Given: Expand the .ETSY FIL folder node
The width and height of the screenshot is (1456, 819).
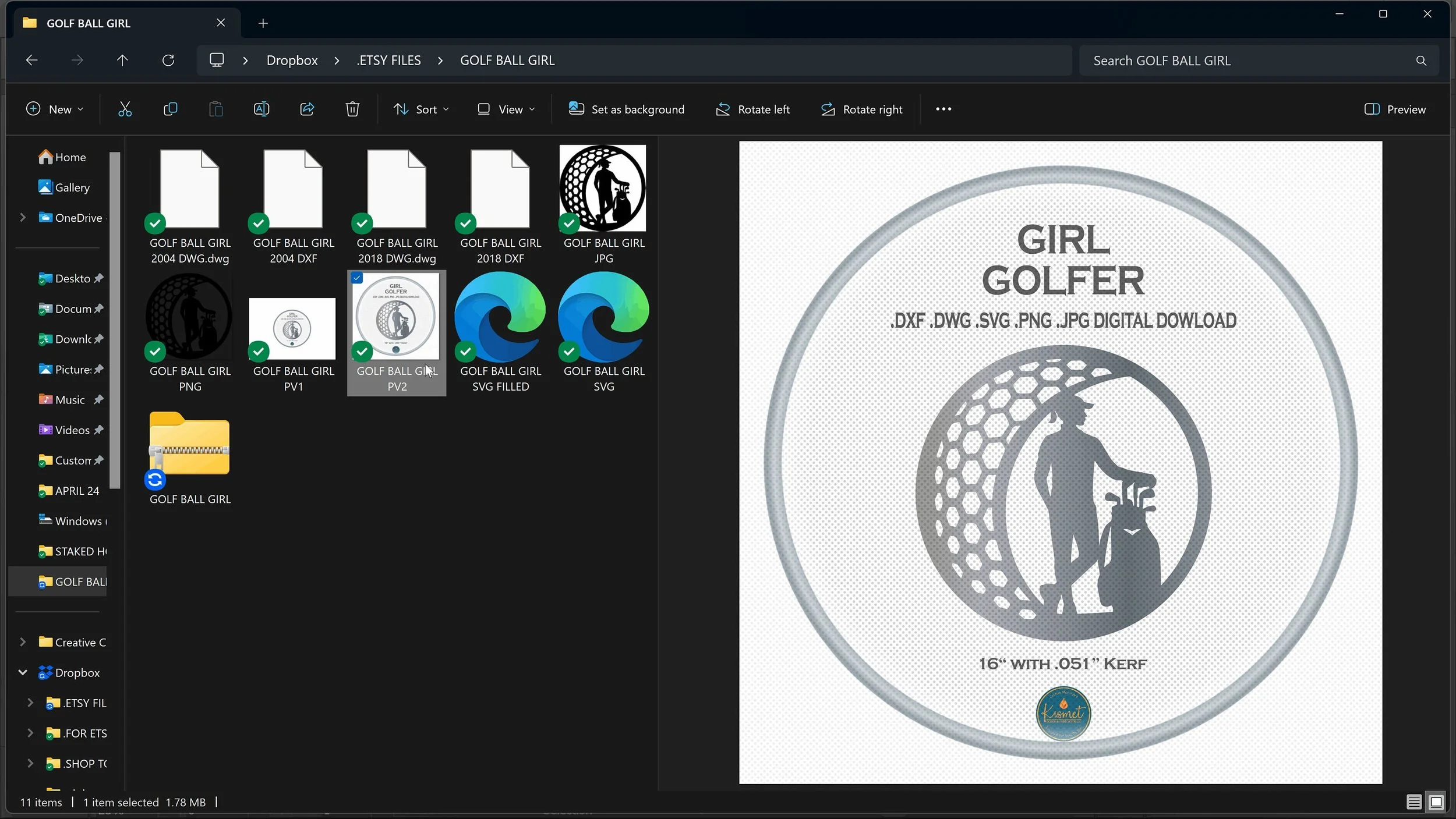Looking at the screenshot, I should click(30, 703).
